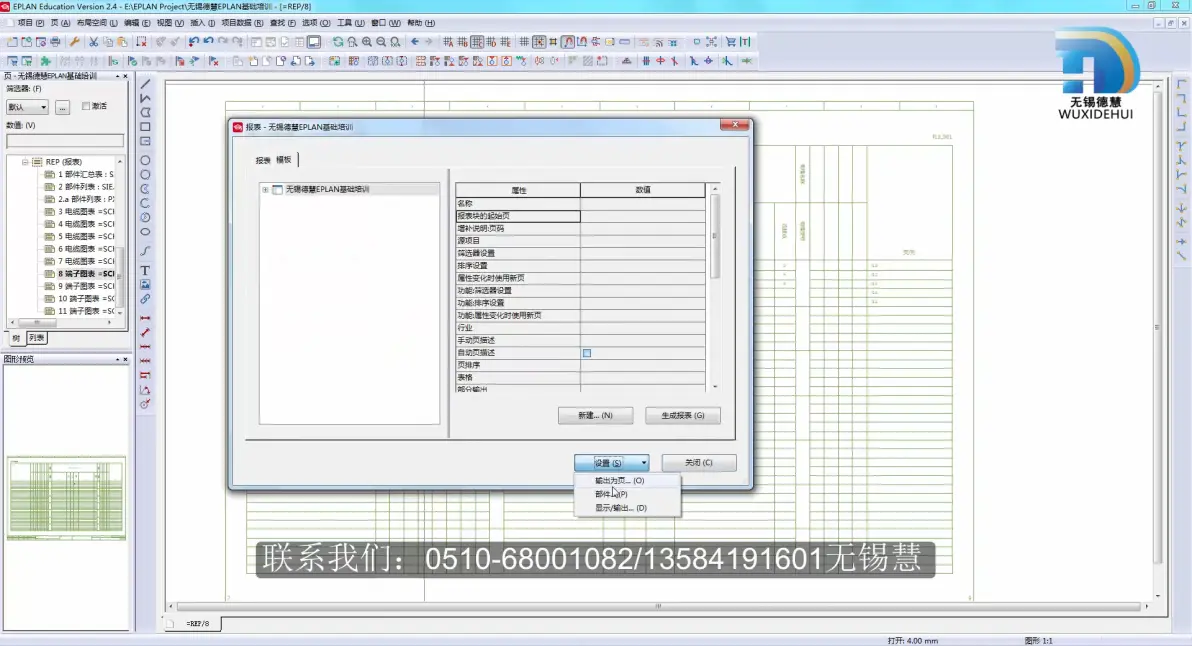The height and width of the screenshot is (646, 1192).
Task: Click the 数值 (V) input field
Action: pyautogui.click(x=65, y=141)
